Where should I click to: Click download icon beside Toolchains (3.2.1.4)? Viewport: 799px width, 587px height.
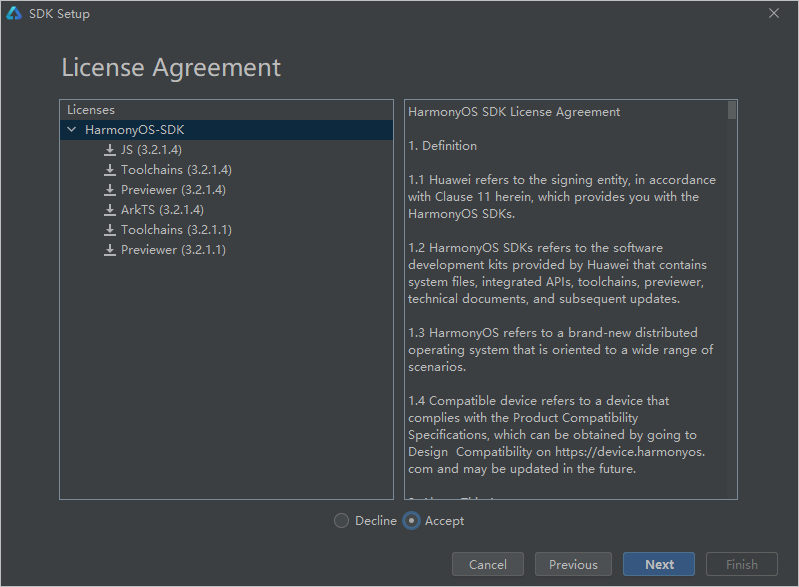point(110,170)
